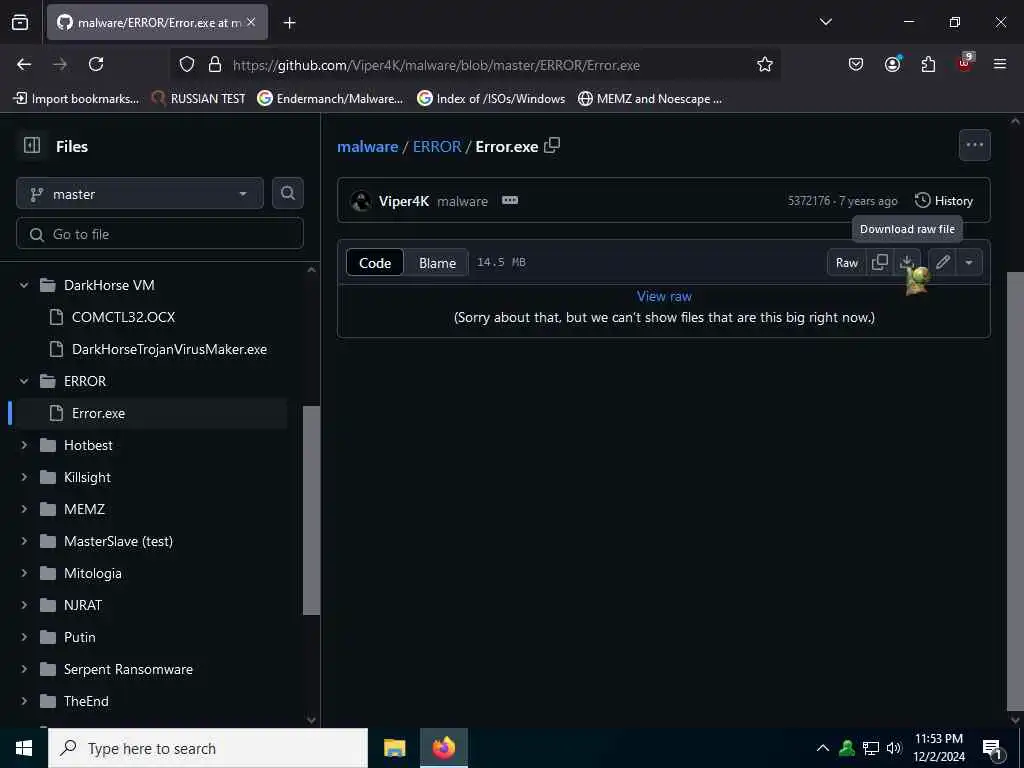Viewport: 1024px width, 768px height.
Task: Expand the Putin folder
Action: tap(24, 637)
